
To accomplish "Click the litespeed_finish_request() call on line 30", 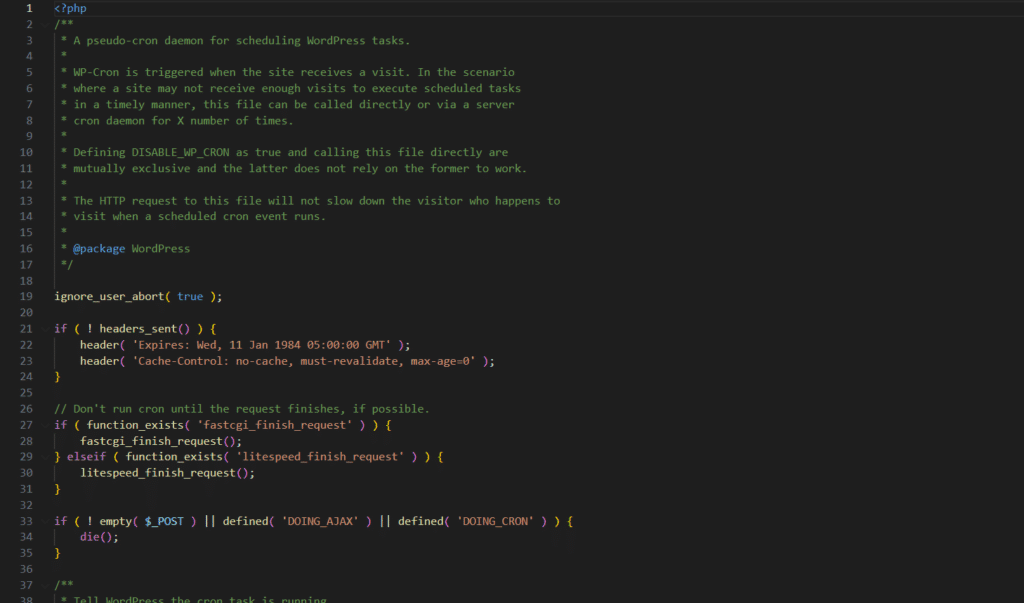I will click(x=167, y=472).
